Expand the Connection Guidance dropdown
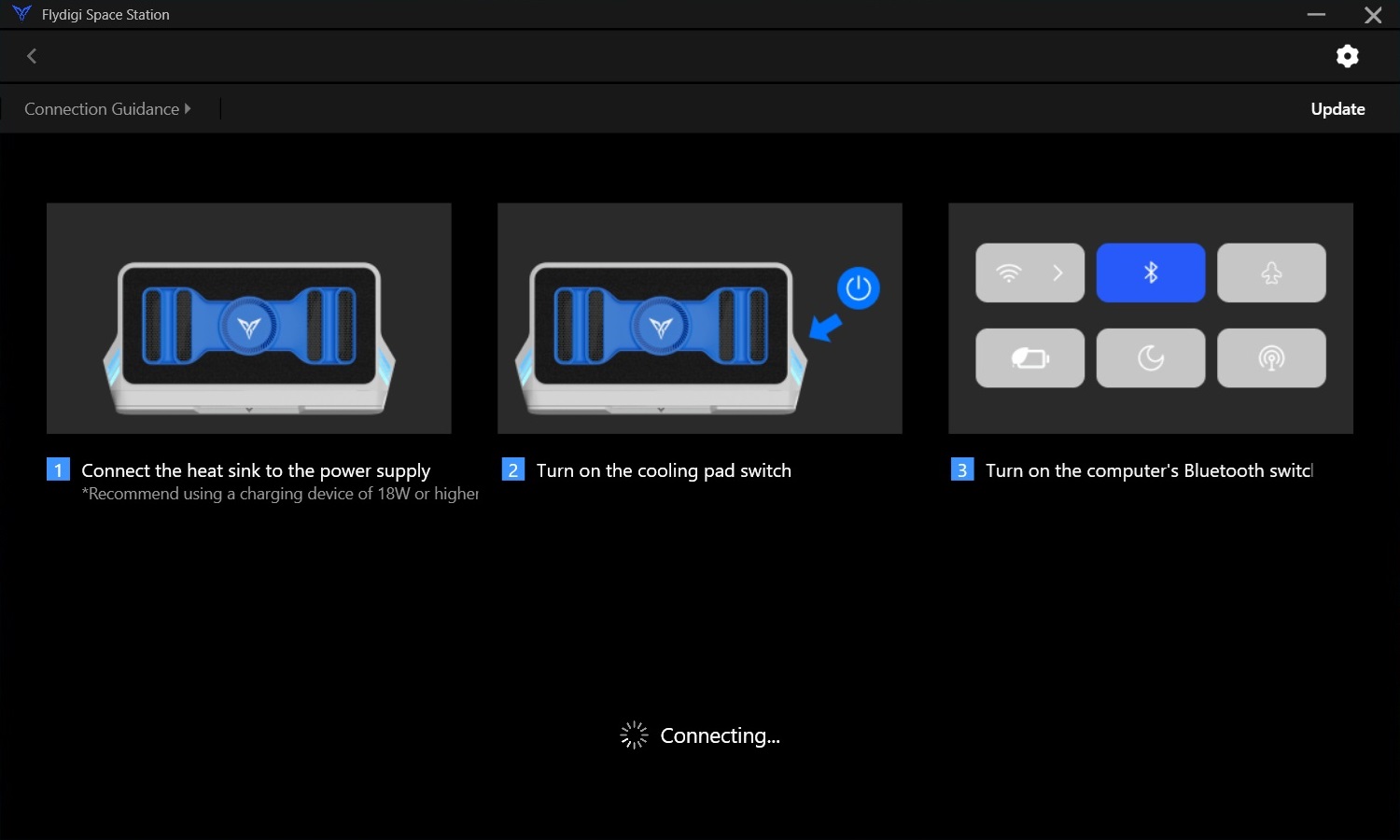The image size is (1400, 840). tap(107, 109)
